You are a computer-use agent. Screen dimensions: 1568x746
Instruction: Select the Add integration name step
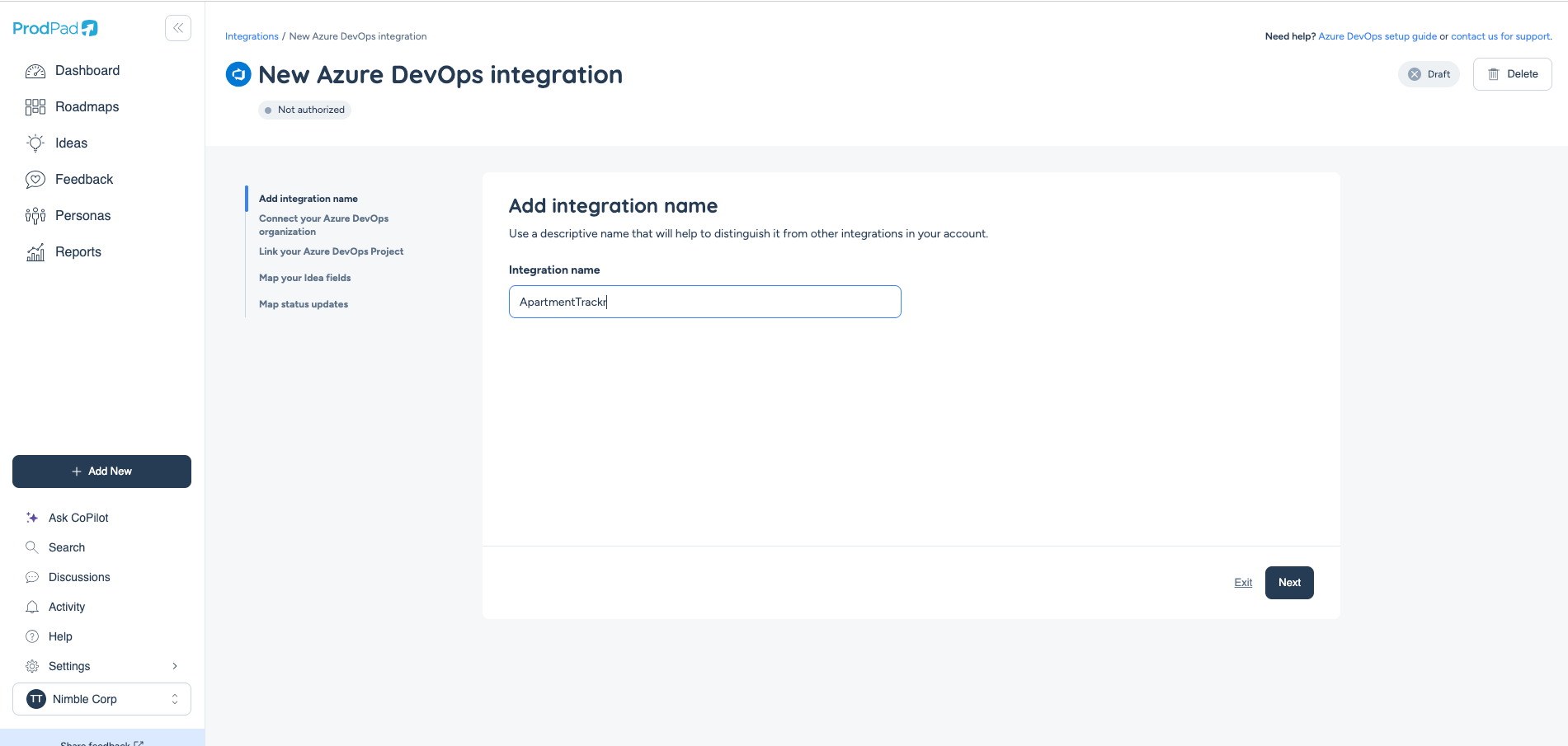(308, 199)
